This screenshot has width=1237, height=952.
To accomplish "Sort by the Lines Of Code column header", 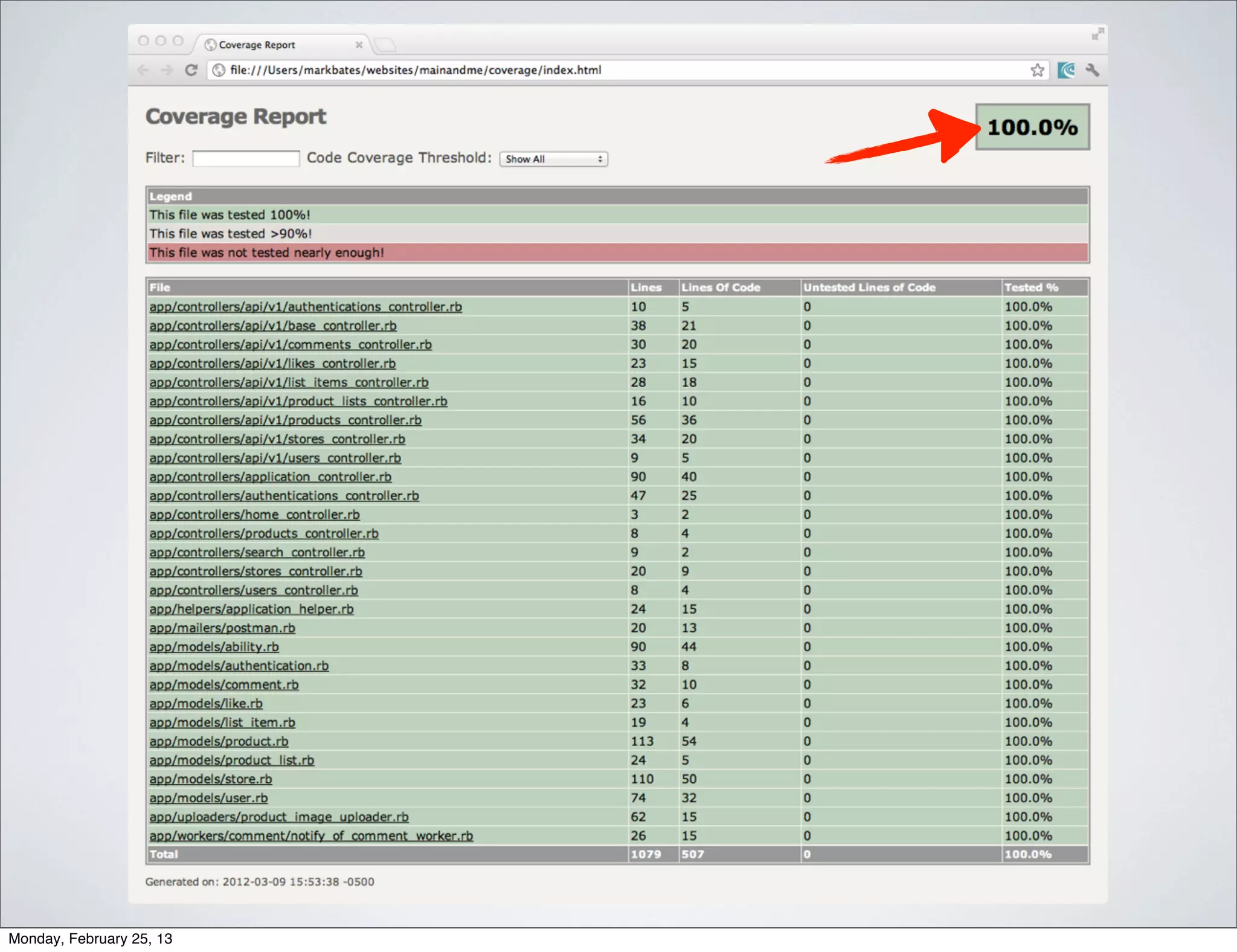I will 721,288.
